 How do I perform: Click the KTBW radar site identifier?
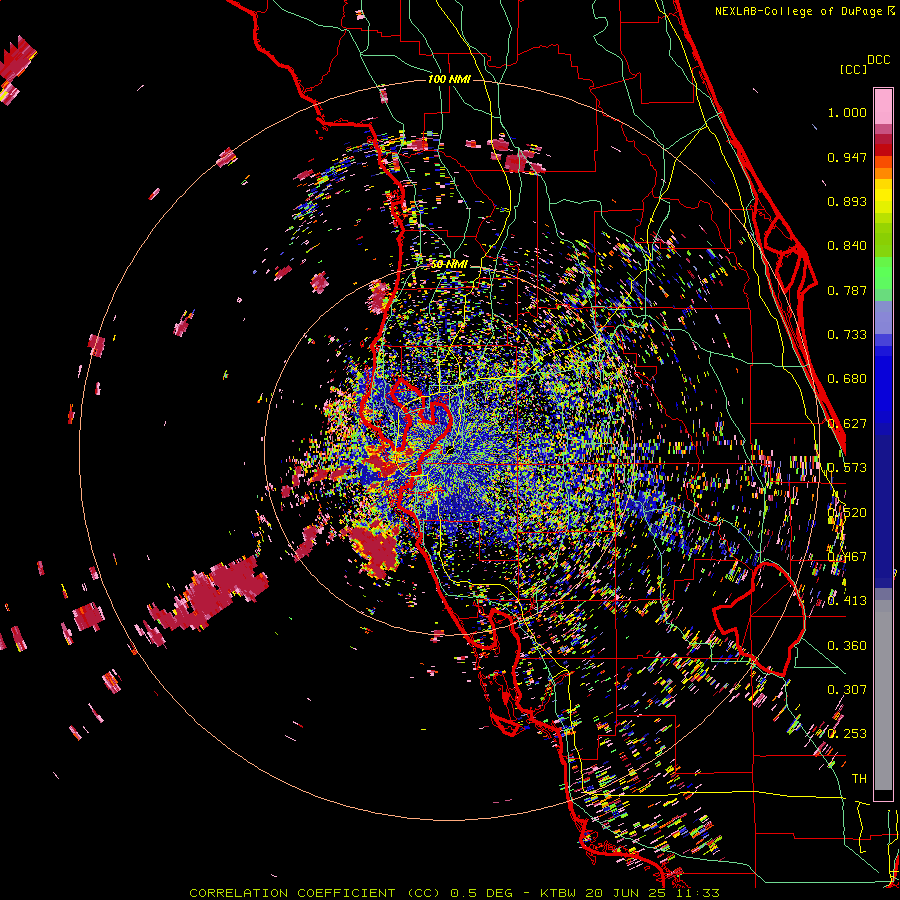coord(560,893)
